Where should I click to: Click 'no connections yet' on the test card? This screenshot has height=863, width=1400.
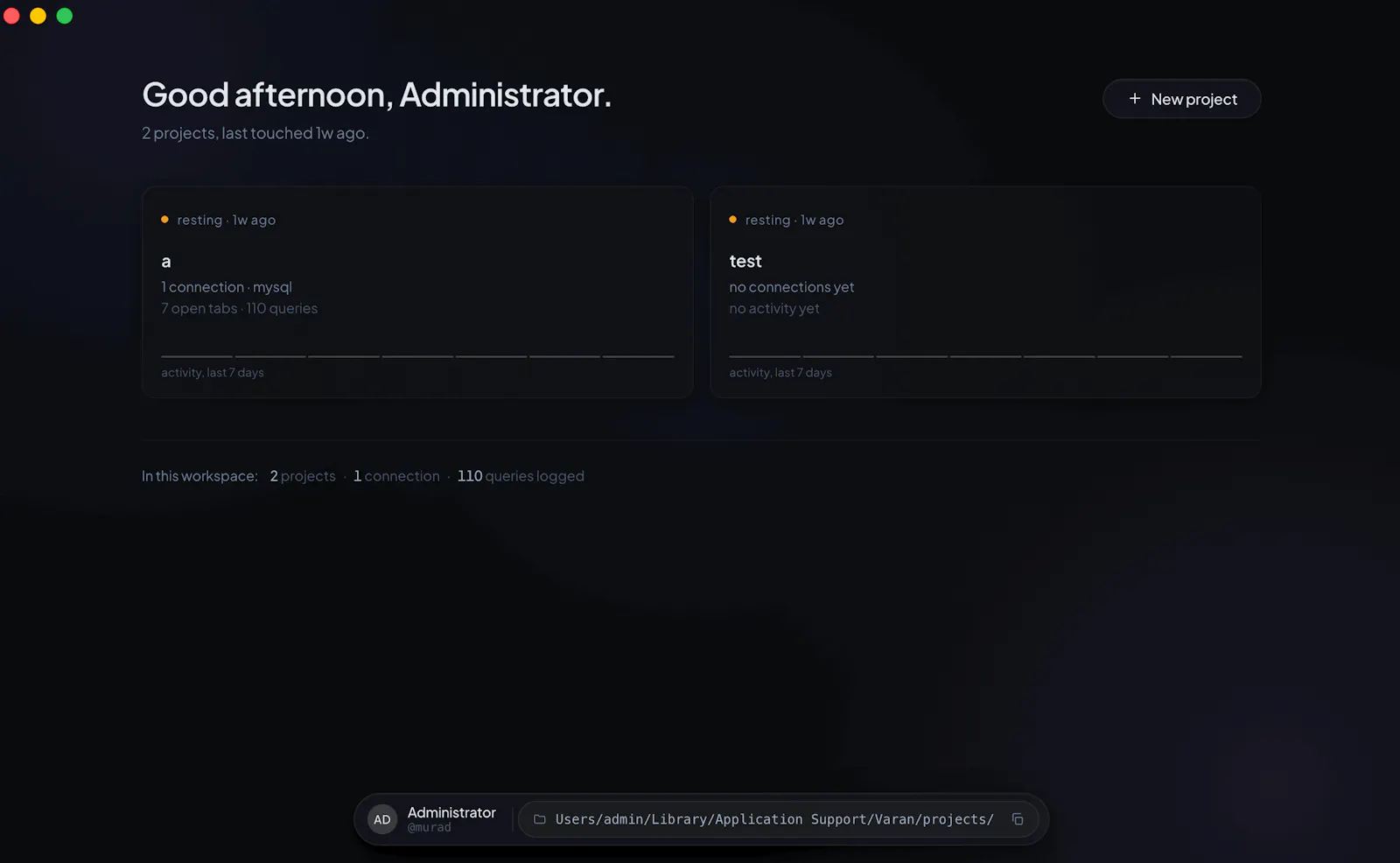(x=792, y=287)
